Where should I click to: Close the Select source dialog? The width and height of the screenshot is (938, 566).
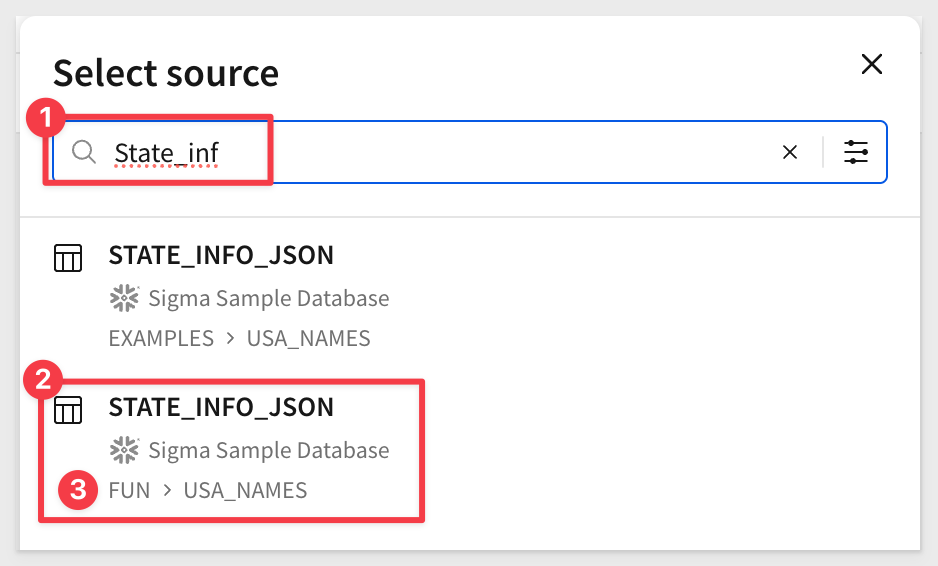[872, 64]
